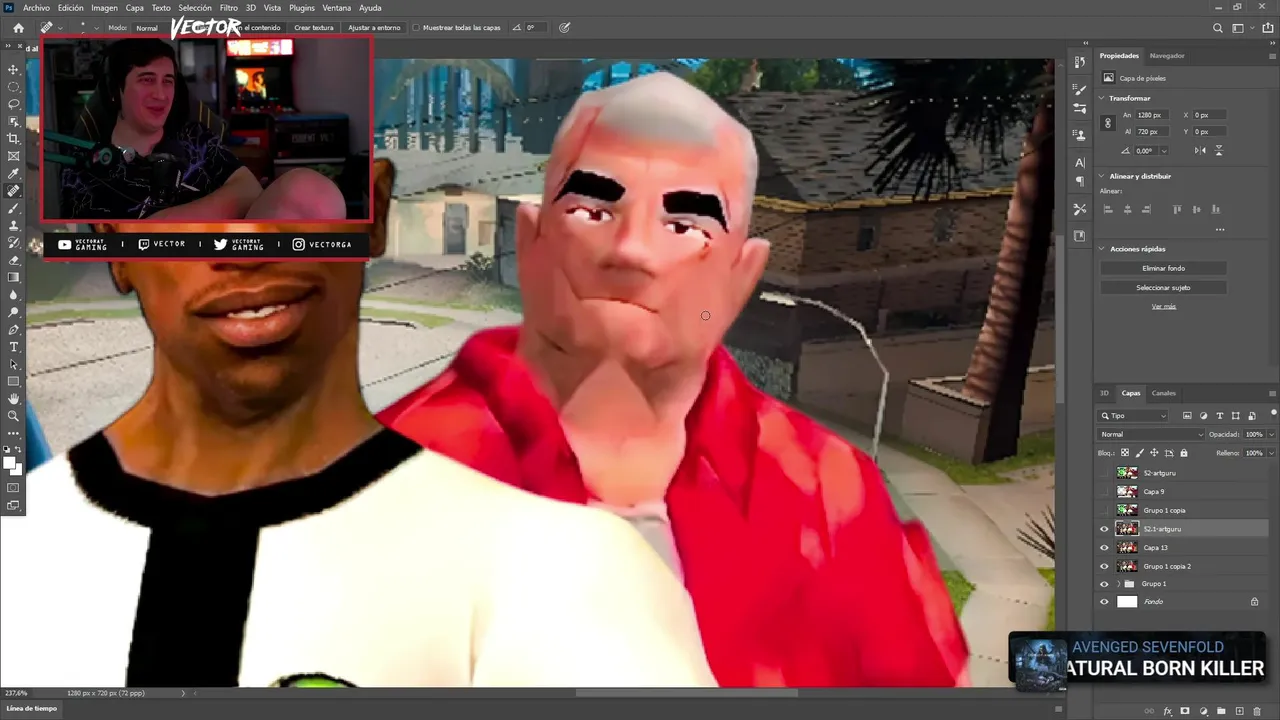Create new group folder icon
Screen dimensions: 1280x720
(x=1221, y=711)
